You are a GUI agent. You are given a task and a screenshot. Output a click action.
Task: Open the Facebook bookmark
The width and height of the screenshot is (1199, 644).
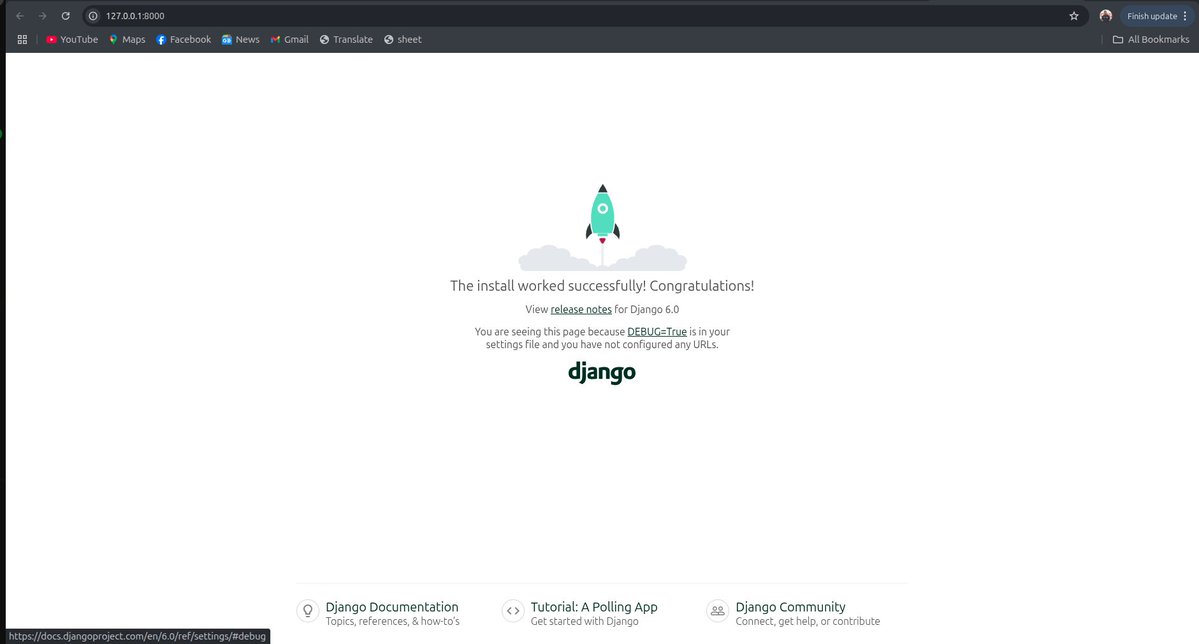[184, 40]
